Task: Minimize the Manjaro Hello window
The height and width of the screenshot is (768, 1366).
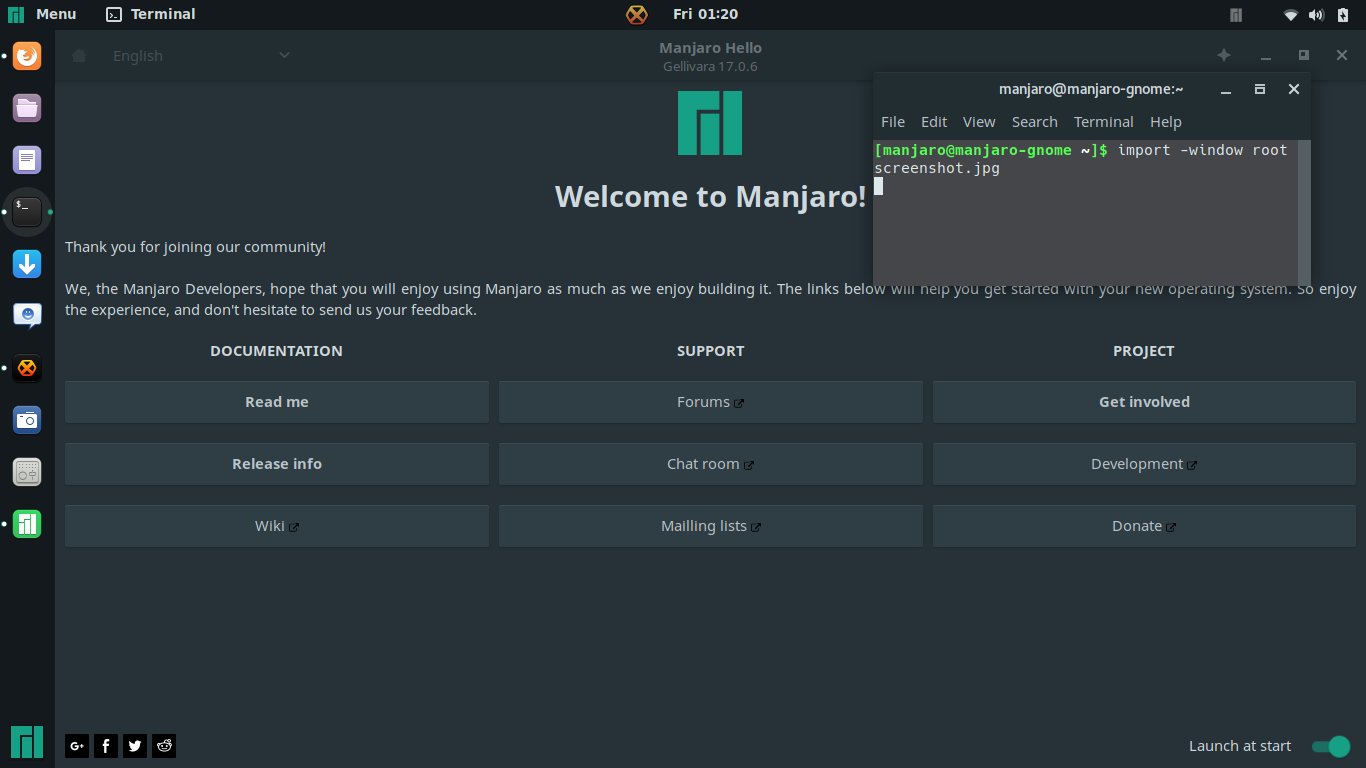Action: coord(1265,56)
